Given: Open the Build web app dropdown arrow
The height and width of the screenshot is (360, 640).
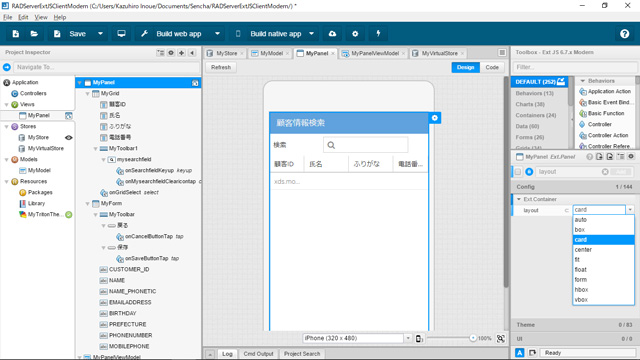Looking at the screenshot, I should tap(218, 34).
